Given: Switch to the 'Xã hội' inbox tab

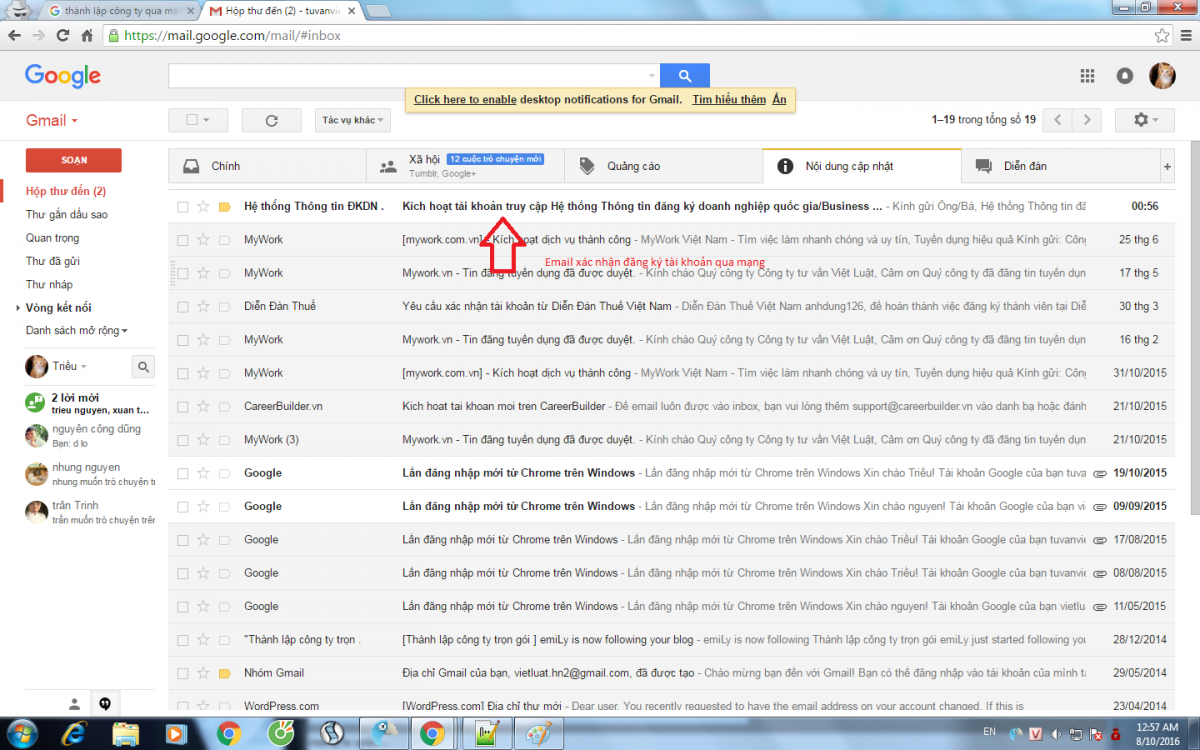Looking at the screenshot, I should click(x=465, y=166).
